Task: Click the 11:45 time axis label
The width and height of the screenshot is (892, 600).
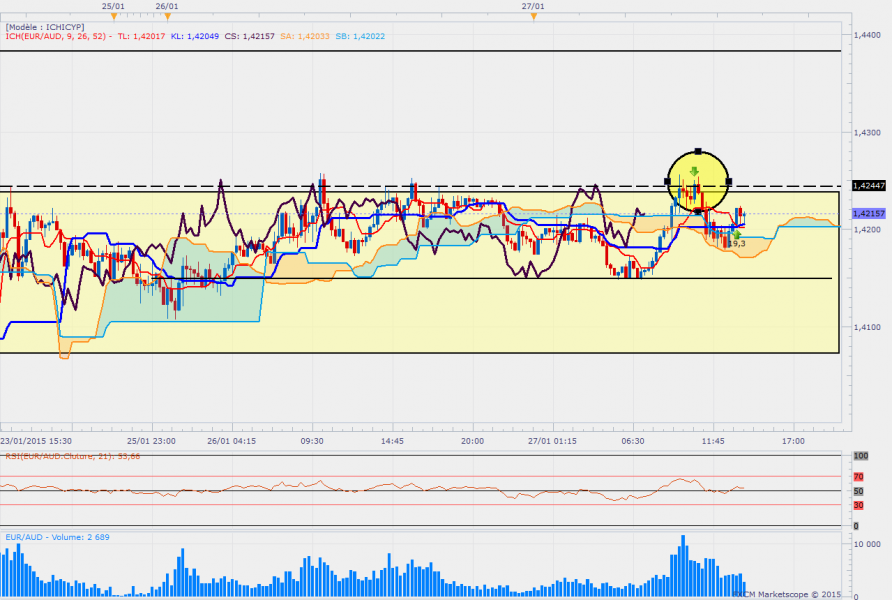Action: [713, 441]
